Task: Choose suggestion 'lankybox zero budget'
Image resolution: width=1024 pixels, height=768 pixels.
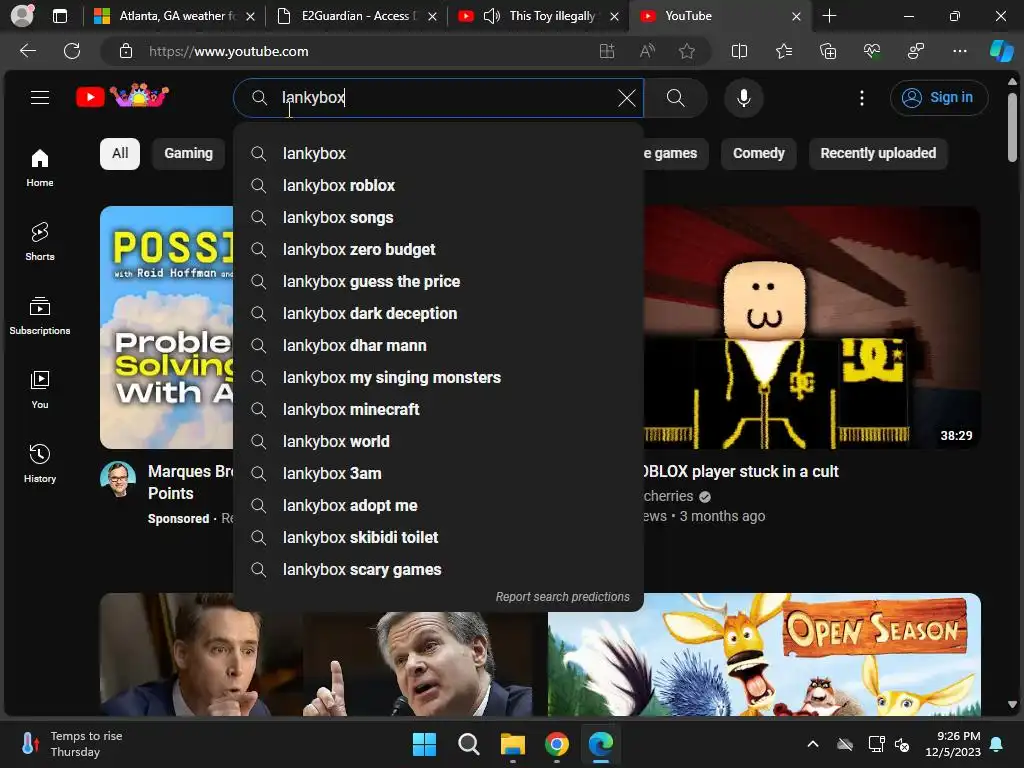Action: (438, 249)
